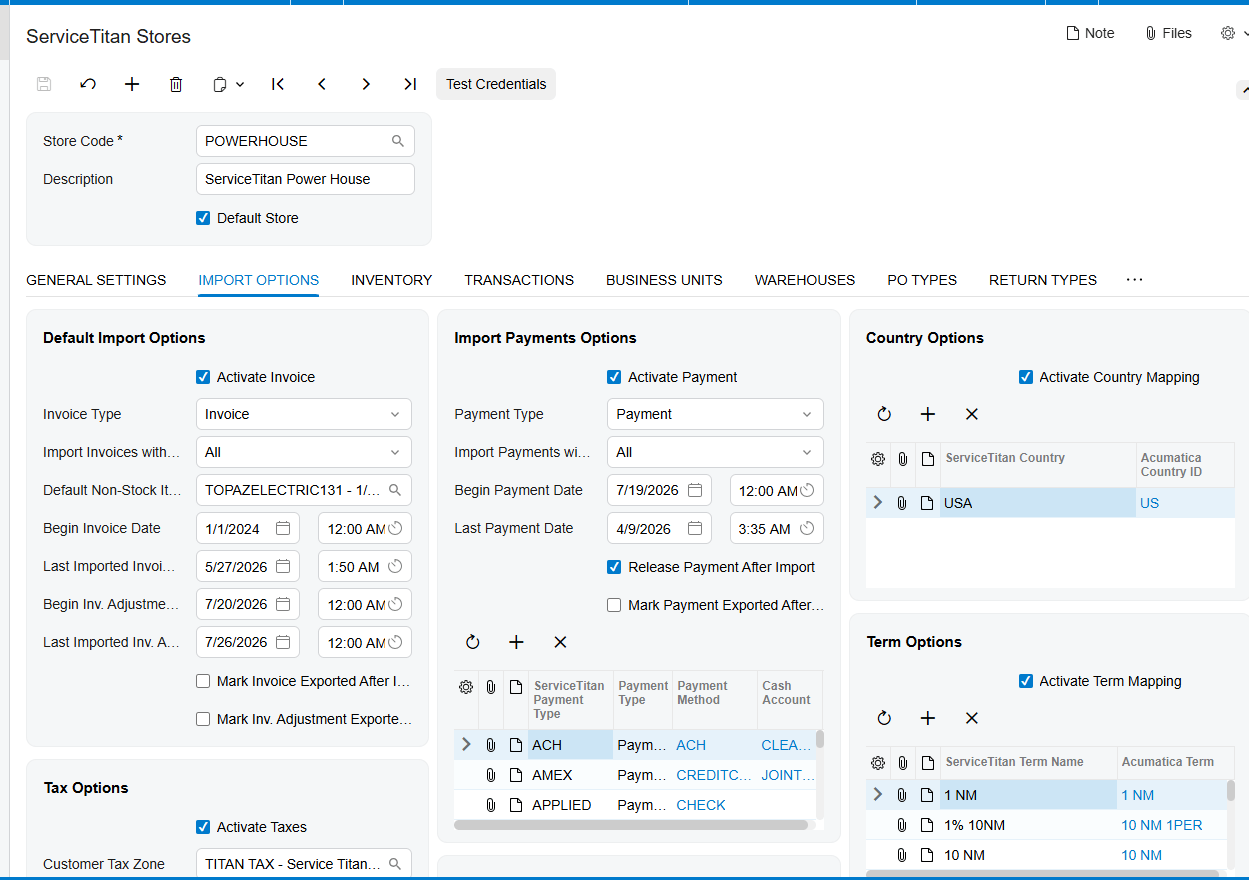Expand the USA country row arrow
The width and height of the screenshot is (1249, 880).
click(878, 502)
